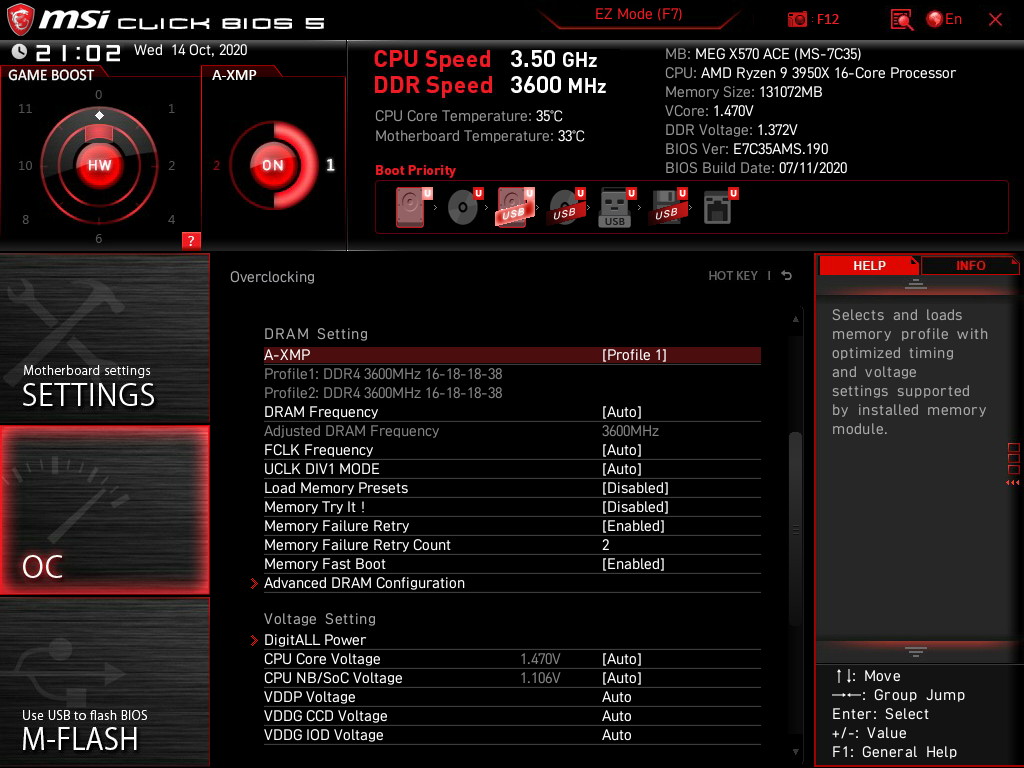The image size is (1024, 768).
Task: Select the USB CD/DVD boot device icon
Action: [566, 208]
